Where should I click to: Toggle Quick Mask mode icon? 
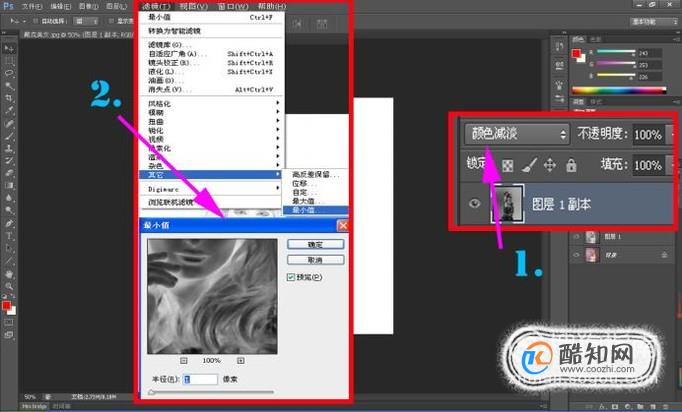[x=9, y=323]
